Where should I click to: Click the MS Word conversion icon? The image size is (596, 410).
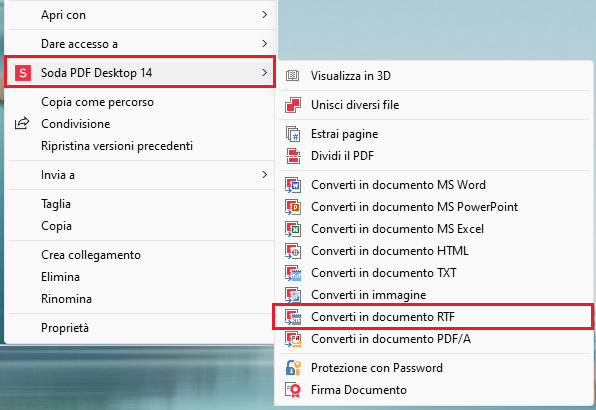tap(293, 185)
